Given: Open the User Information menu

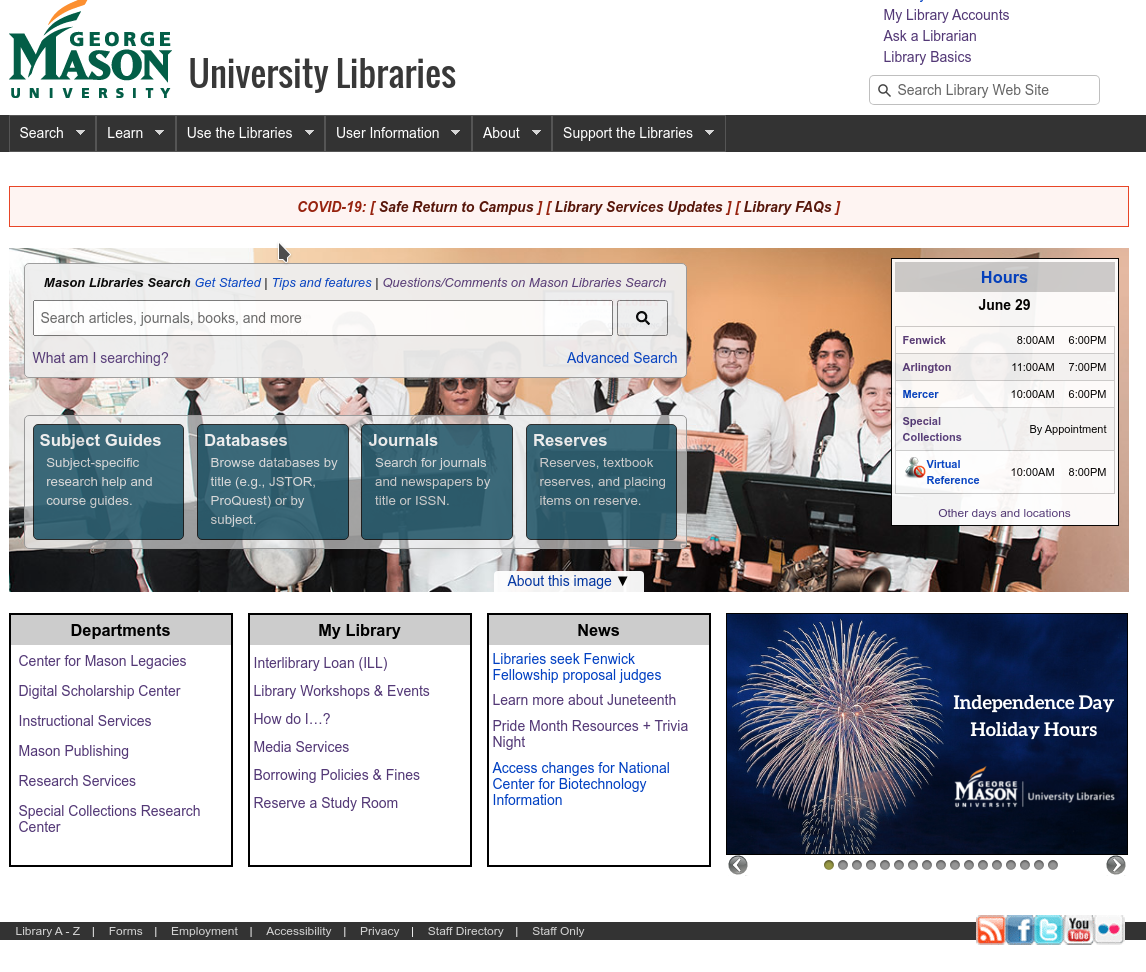Looking at the screenshot, I should coord(398,133).
